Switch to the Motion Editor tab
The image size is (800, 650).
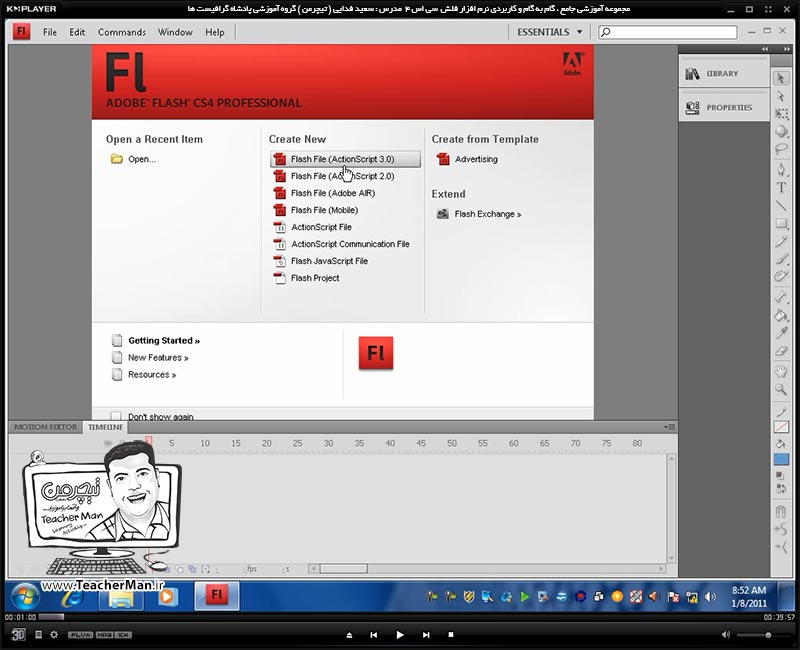pyautogui.click(x=45, y=427)
